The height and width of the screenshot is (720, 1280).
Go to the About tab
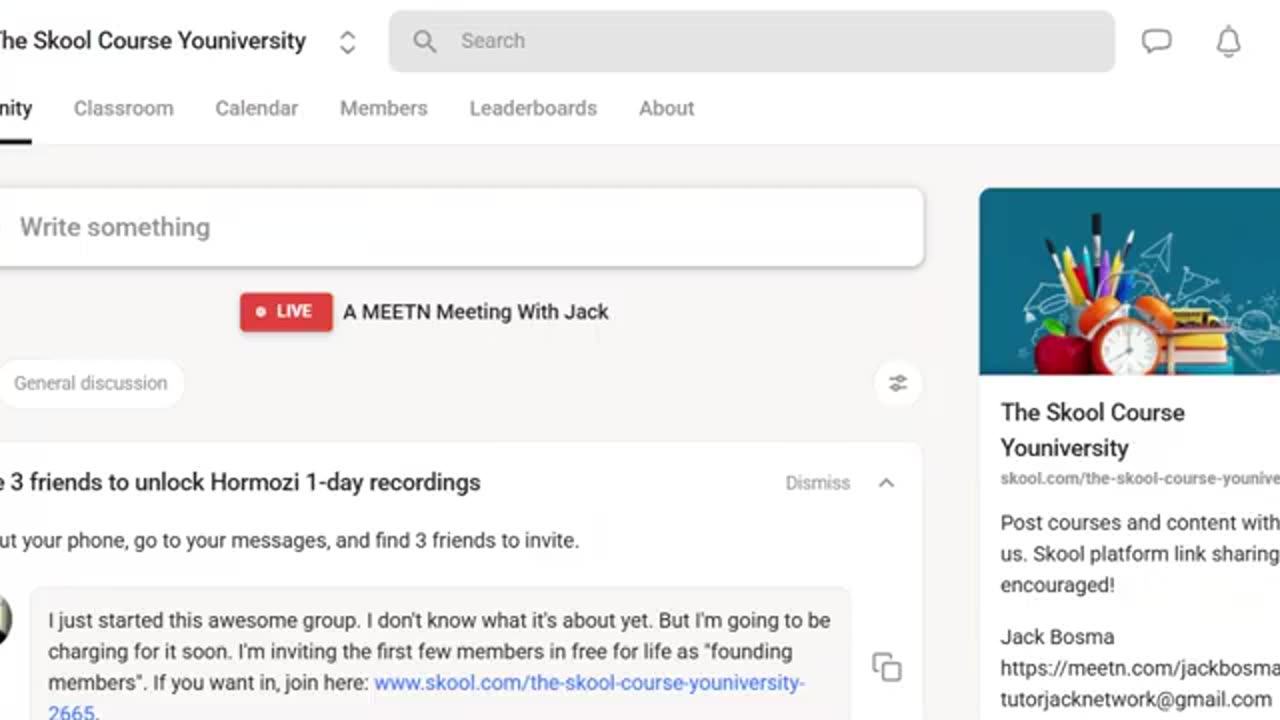click(667, 108)
